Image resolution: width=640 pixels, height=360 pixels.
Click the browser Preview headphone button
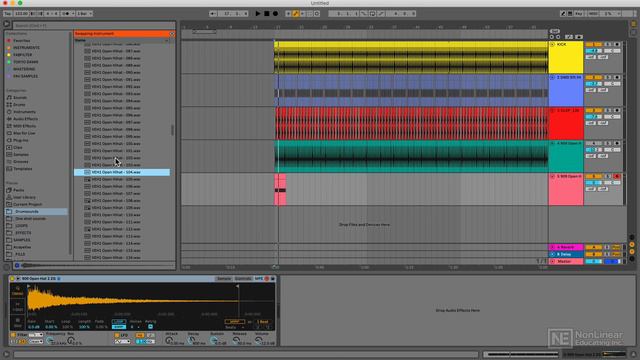coord(17,265)
